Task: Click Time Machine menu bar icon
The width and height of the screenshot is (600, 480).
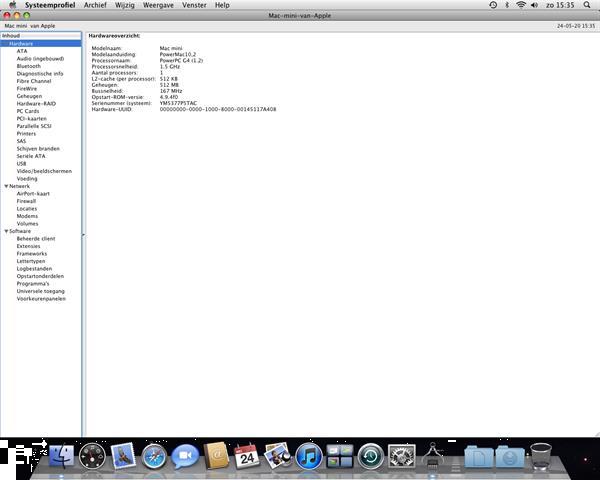Action: pyautogui.click(x=493, y=5)
